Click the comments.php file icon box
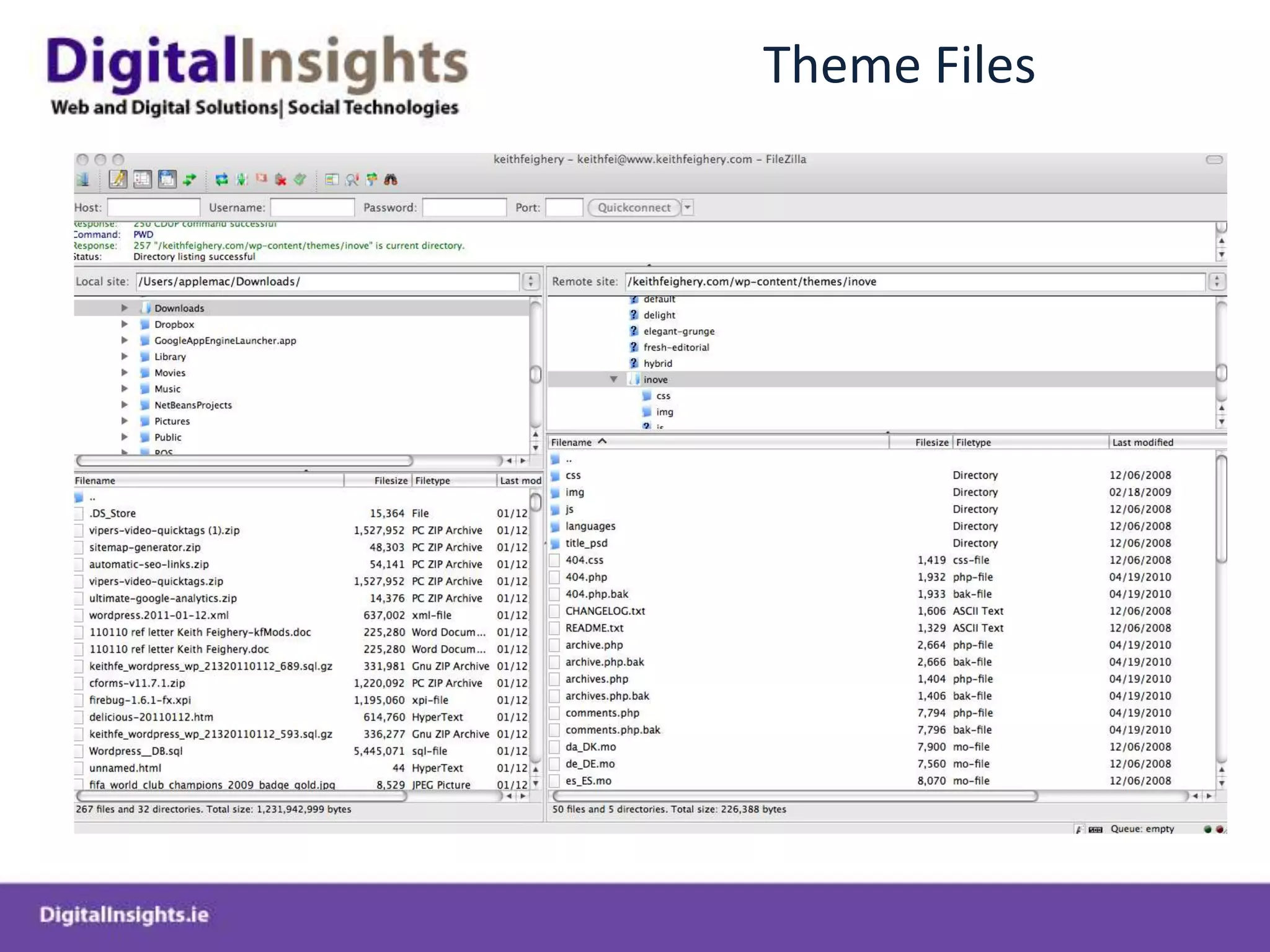This screenshot has width=1270, height=952. (555, 713)
